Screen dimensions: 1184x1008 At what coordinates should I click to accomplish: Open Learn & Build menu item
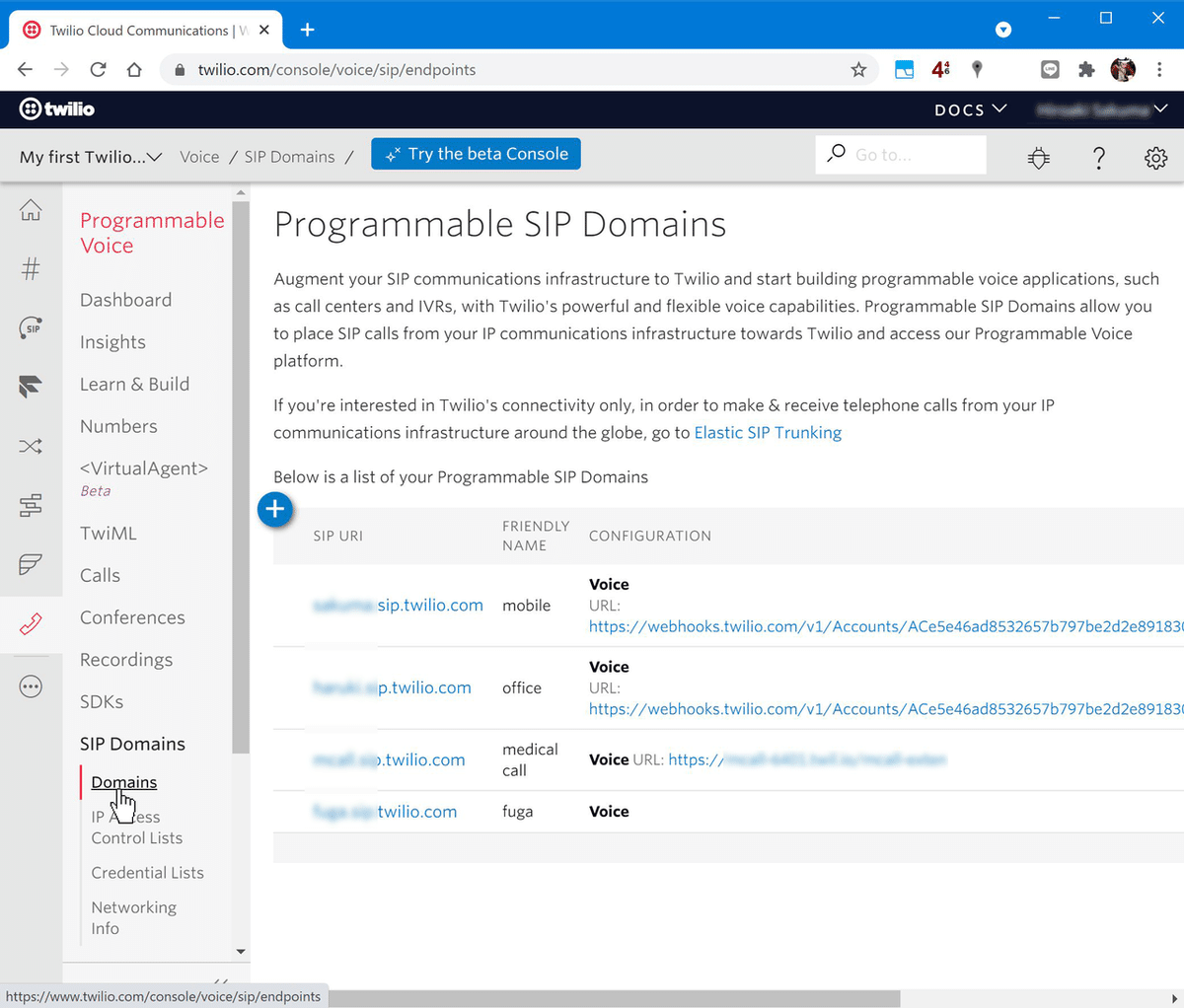pos(134,385)
